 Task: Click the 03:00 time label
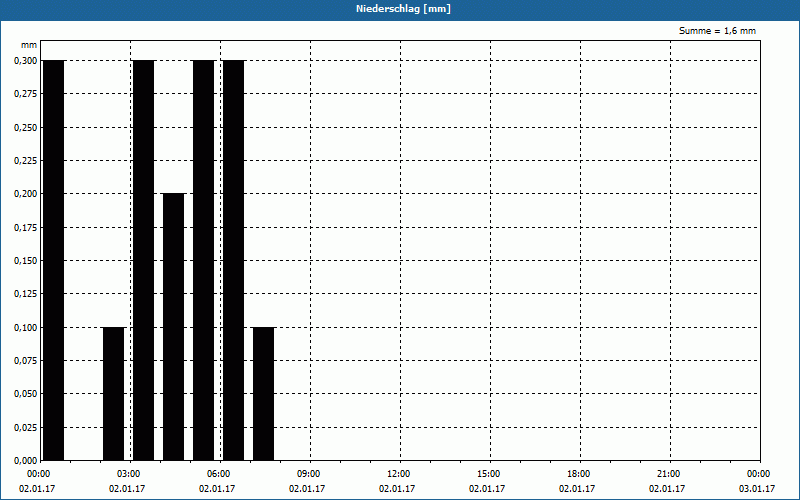(128, 474)
